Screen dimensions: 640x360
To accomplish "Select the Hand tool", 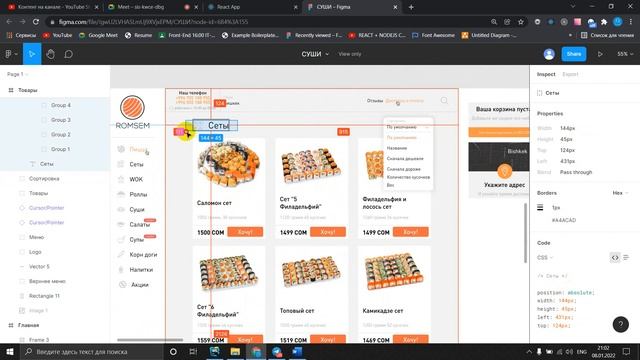I will click(x=51, y=54).
